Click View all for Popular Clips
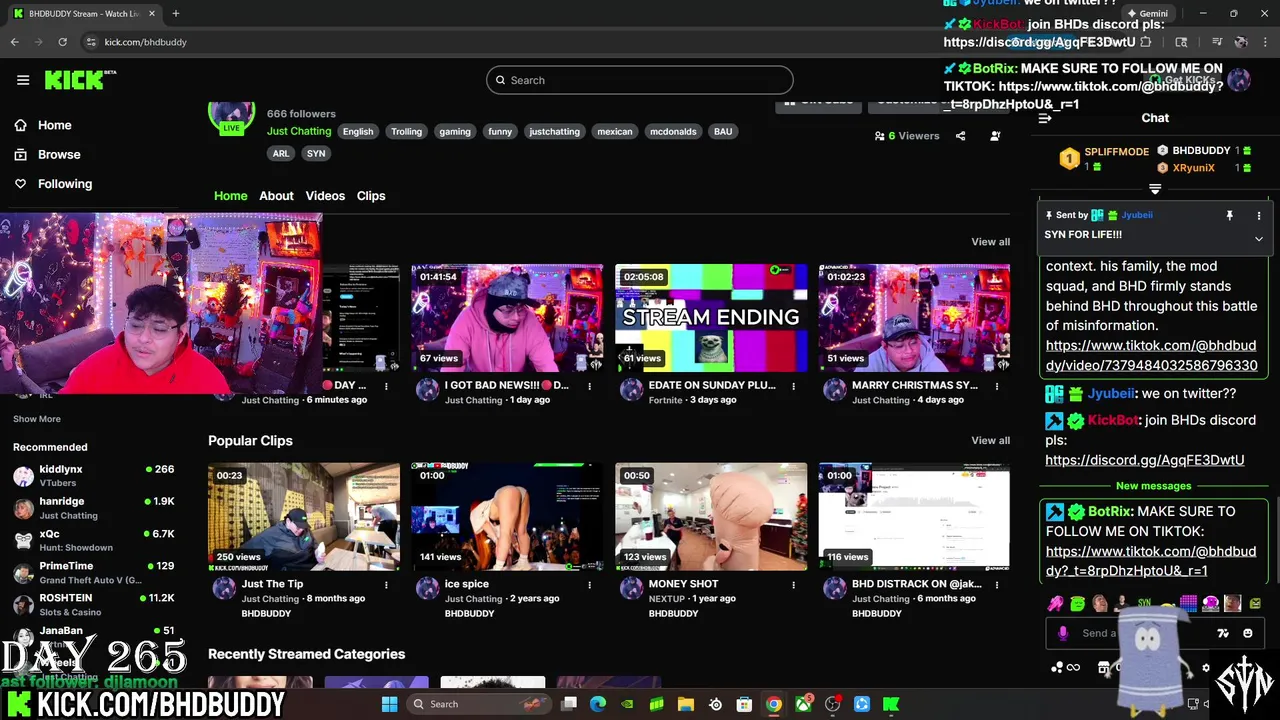 coord(990,441)
